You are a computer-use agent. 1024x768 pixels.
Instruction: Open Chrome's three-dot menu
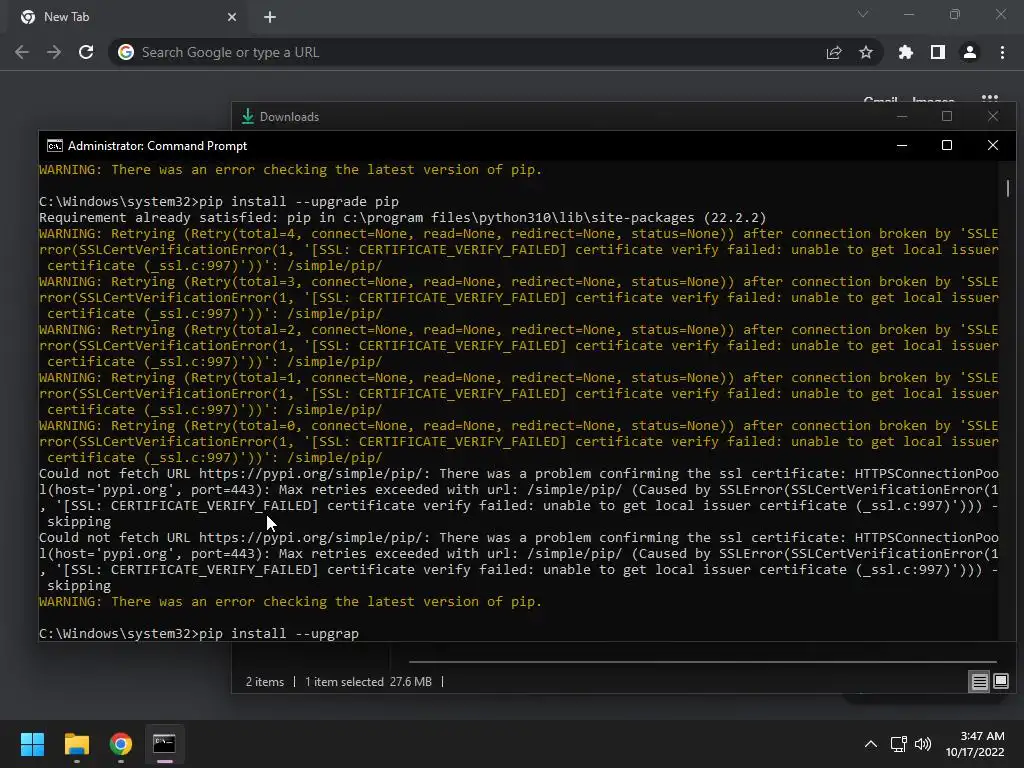click(x=1002, y=52)
